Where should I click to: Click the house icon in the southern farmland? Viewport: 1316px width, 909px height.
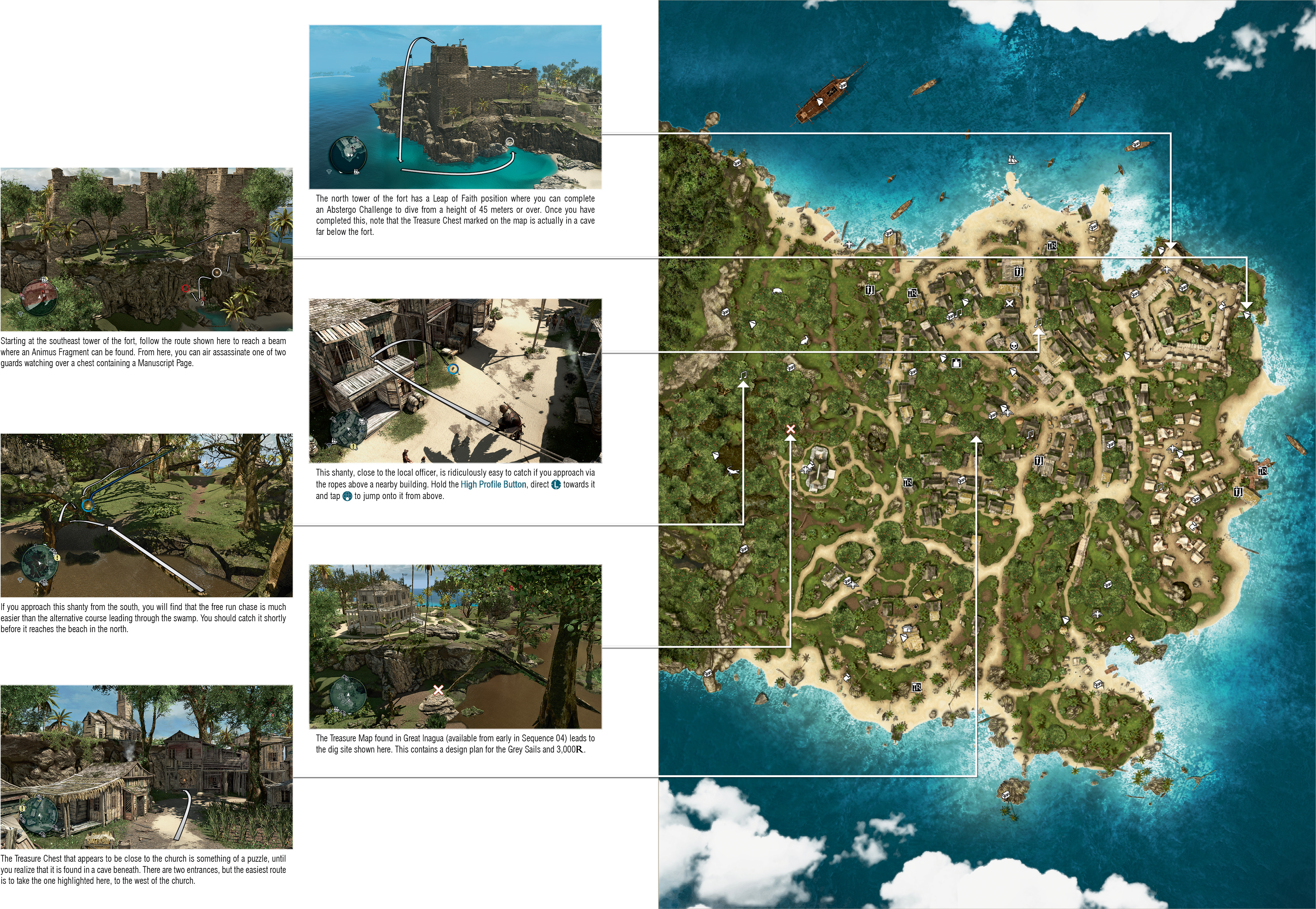pos(907,629)
